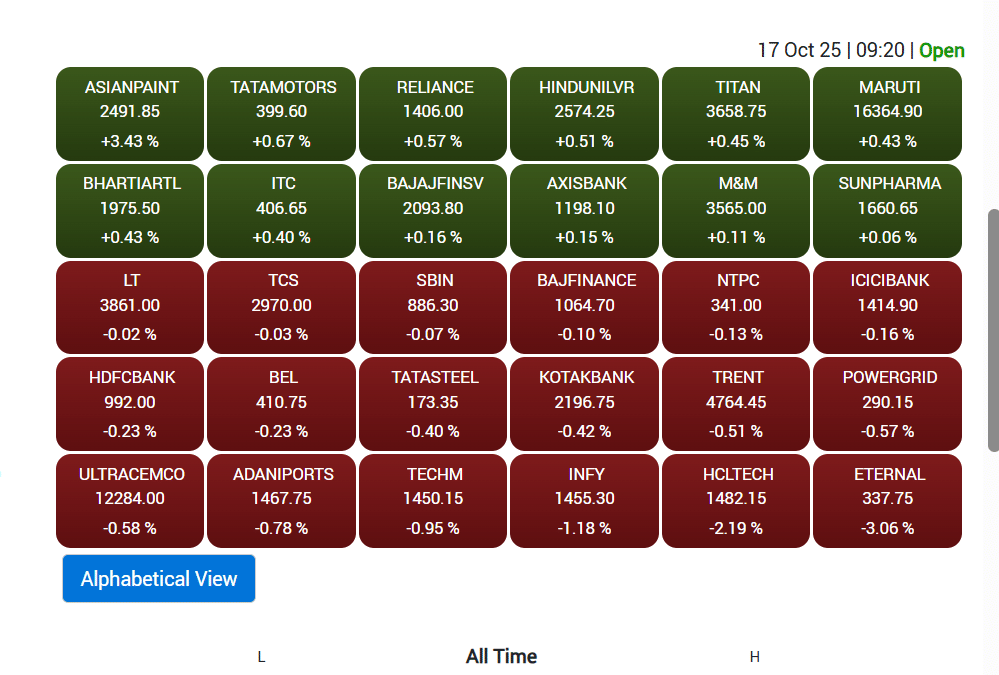This screenshot has width=999, height=675.
Task: Click the All Time range label
Action: (501, 657)
